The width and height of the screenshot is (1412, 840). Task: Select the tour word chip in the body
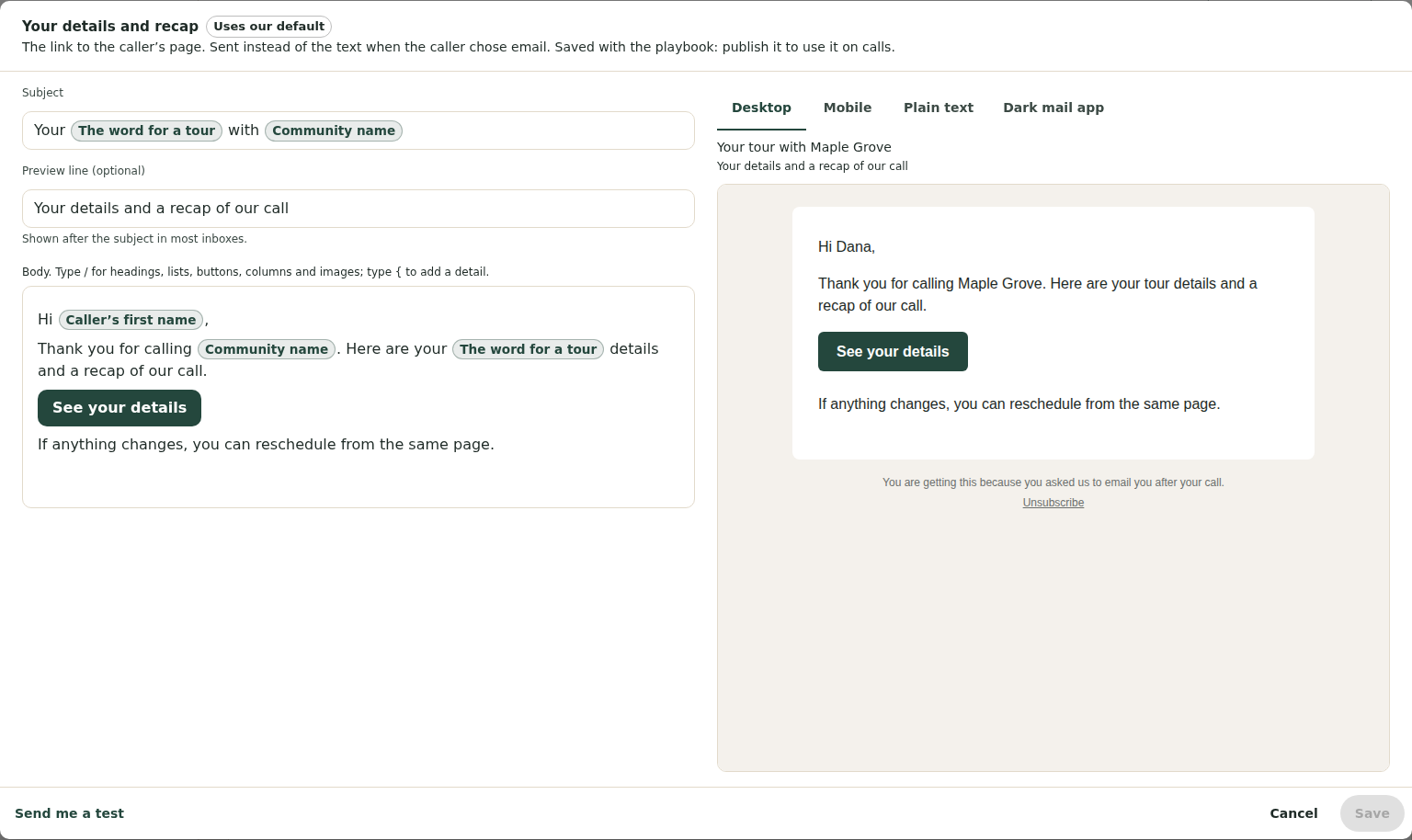pyautogui.click(x=528, y=349)
